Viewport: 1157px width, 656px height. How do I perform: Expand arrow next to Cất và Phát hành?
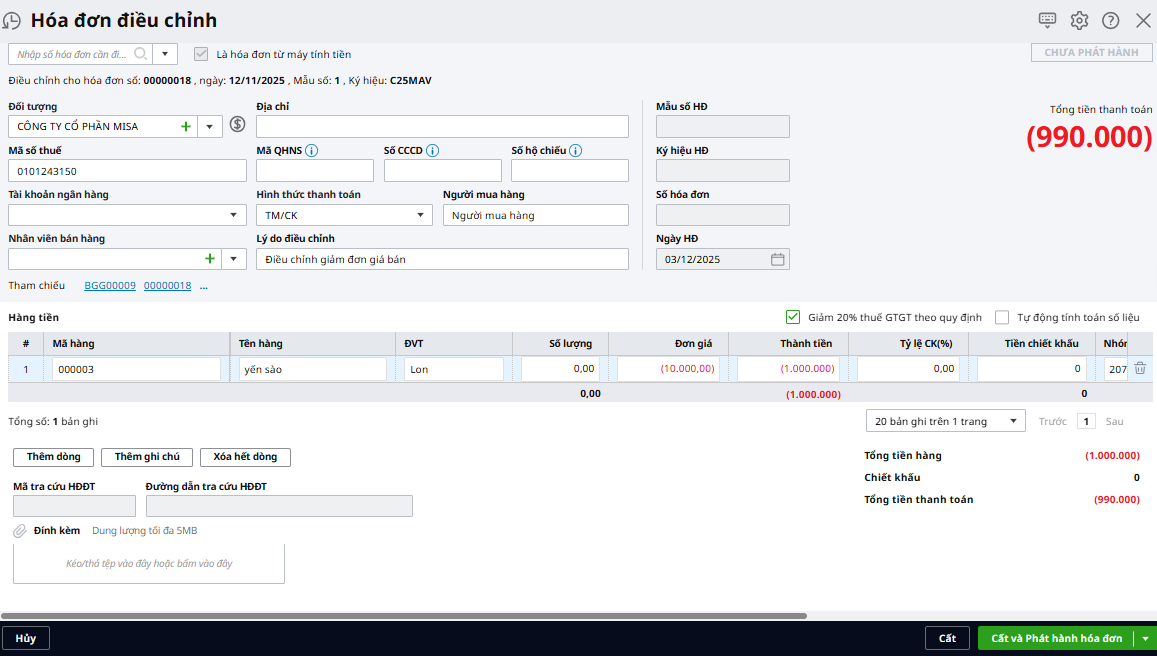tap(1145, 638)
